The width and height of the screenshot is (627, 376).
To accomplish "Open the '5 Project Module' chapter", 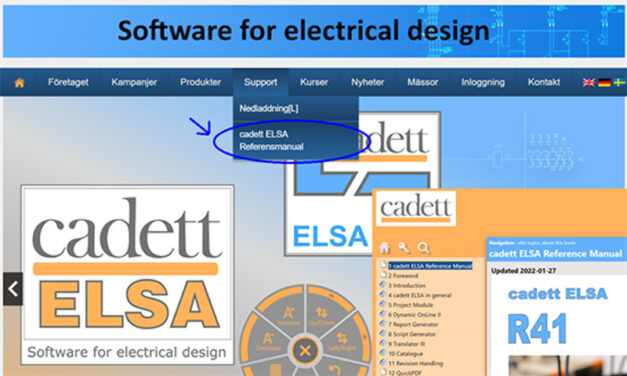I will coord(410,305).
